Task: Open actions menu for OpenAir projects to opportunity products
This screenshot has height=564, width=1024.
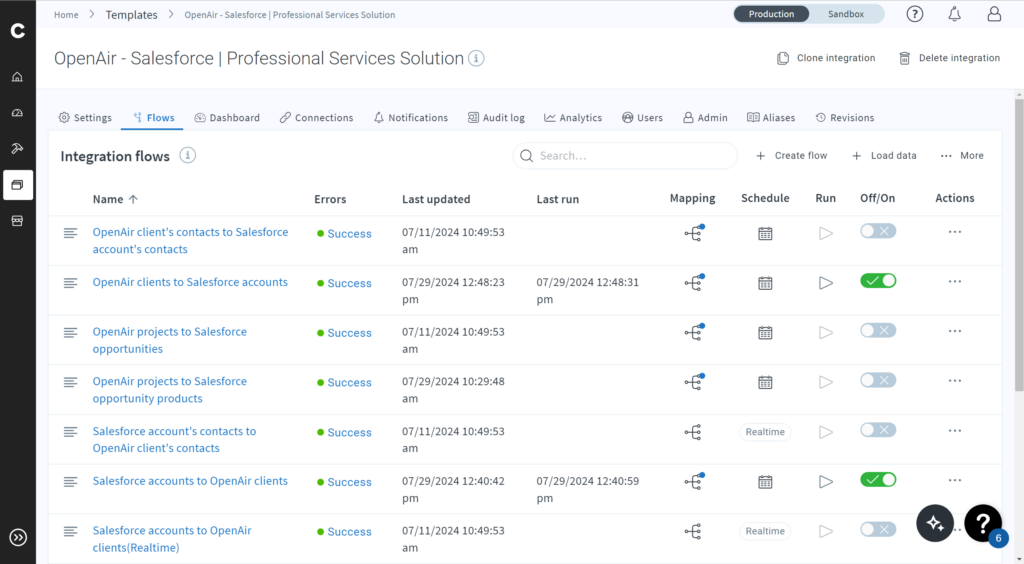Action: tap(954, 381)
